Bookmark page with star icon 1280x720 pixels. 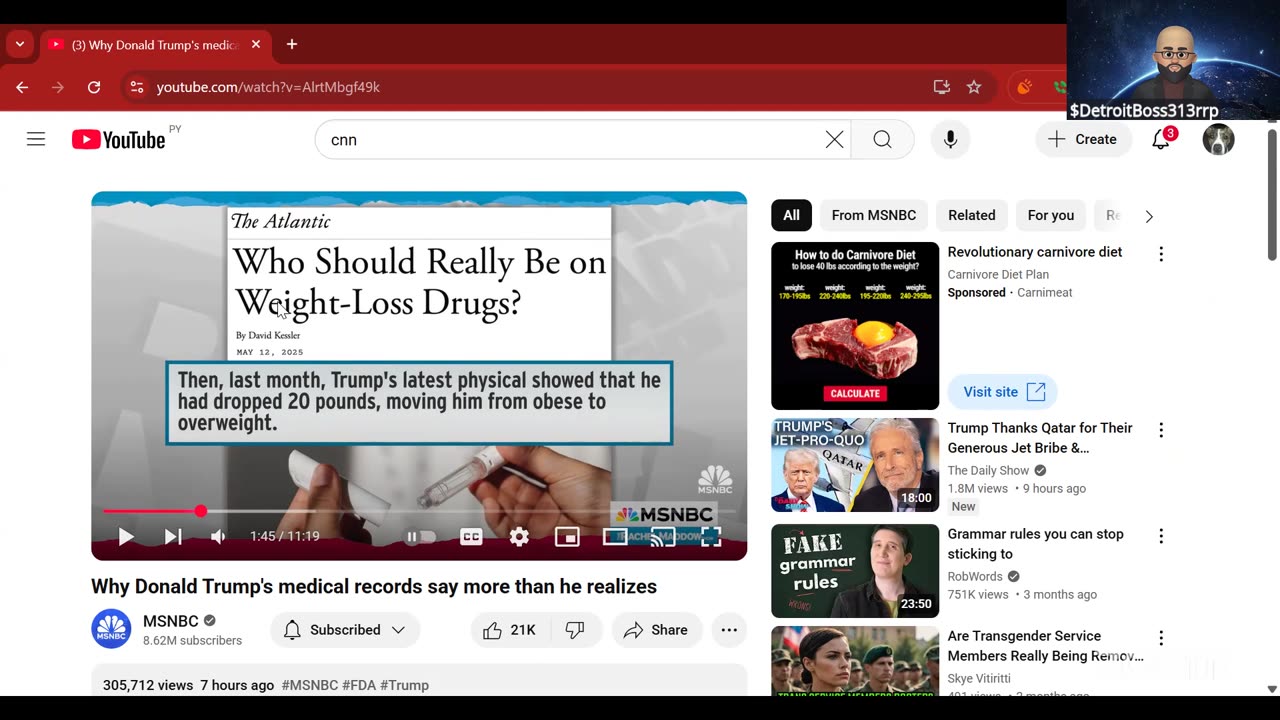pyautogui.click(x=974, y=87)
